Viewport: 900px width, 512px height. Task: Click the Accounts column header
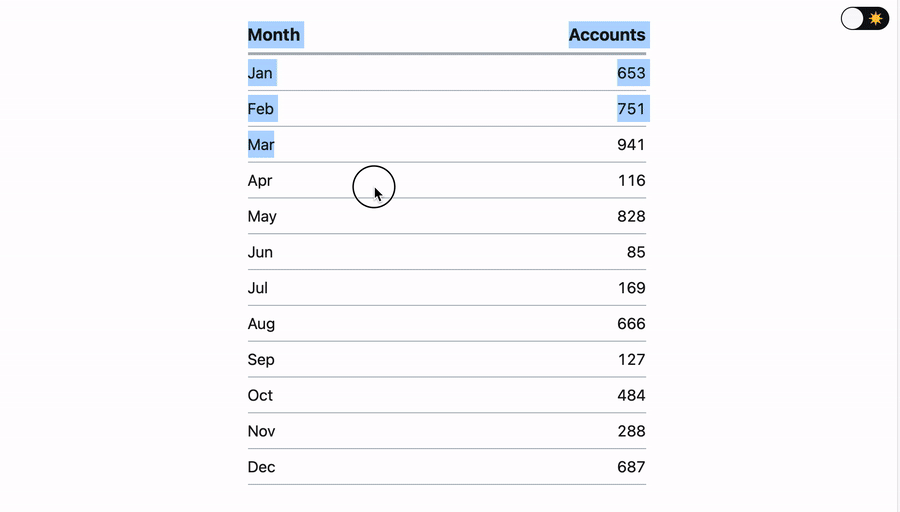pyautogui.click(x=607, y=35)
